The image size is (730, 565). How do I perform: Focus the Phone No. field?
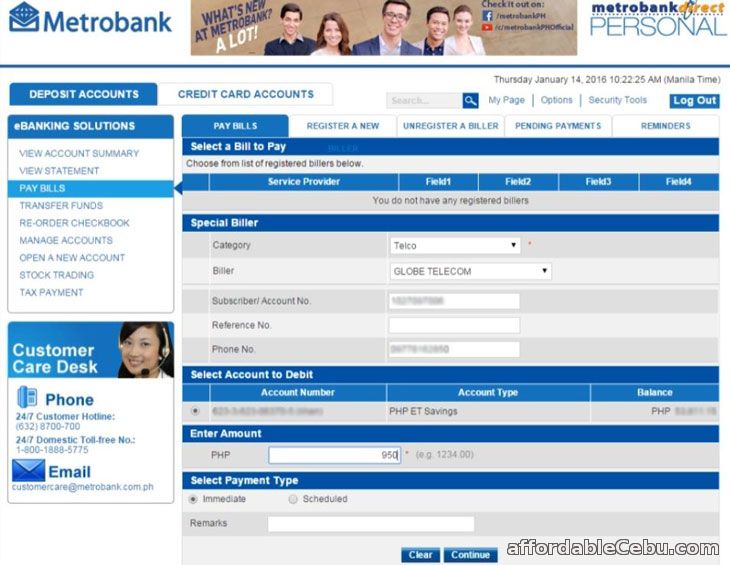(454, 350)
